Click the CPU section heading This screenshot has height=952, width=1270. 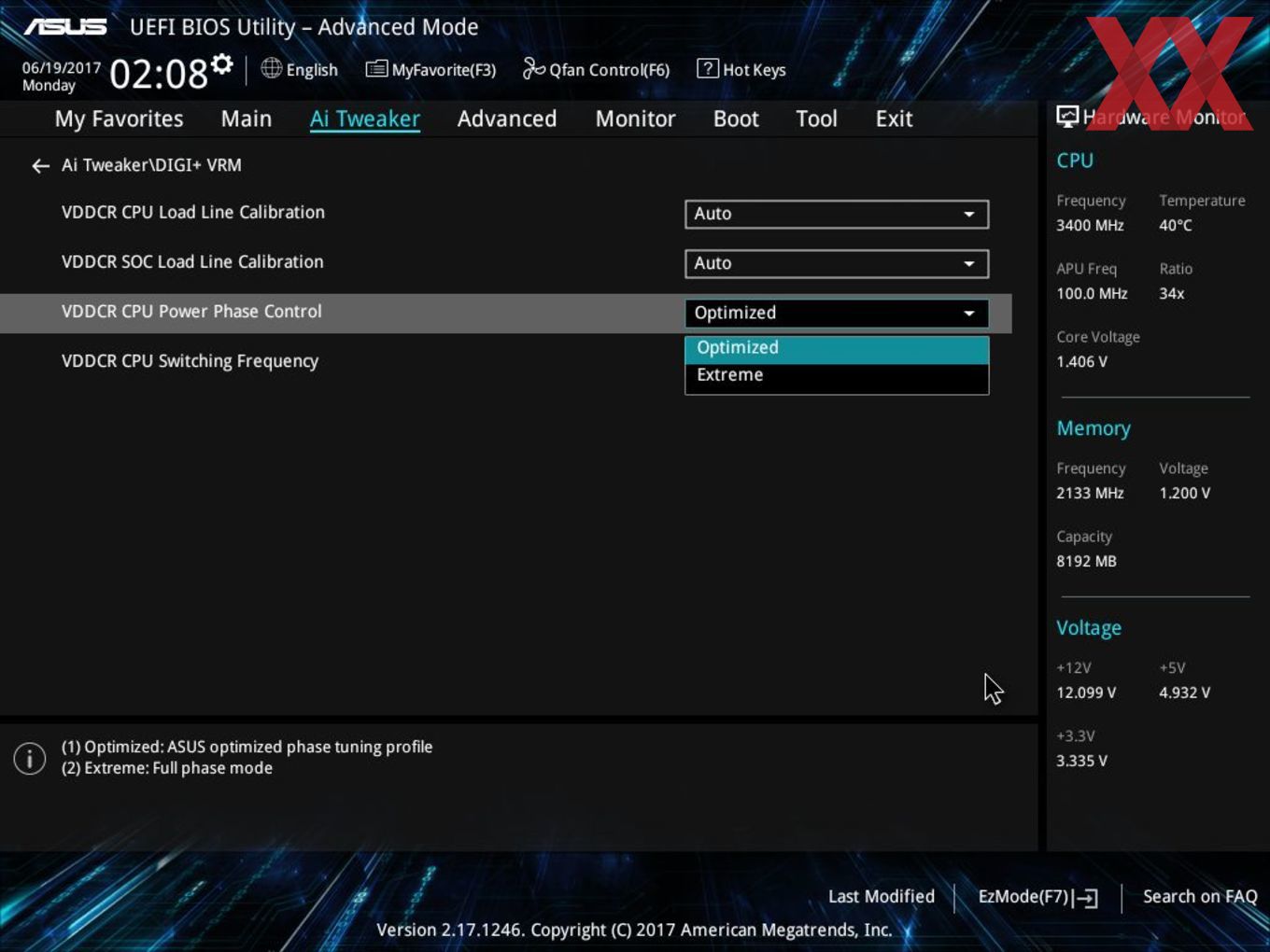pyautogui.click(x=1075, y=160)
